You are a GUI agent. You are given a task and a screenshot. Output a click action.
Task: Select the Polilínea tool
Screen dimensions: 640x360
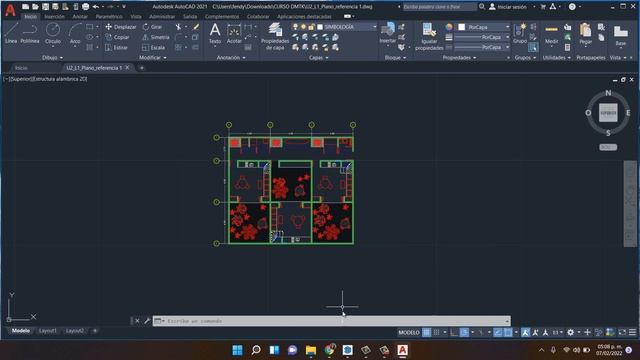pyautogui.click(x=30, y=33)
